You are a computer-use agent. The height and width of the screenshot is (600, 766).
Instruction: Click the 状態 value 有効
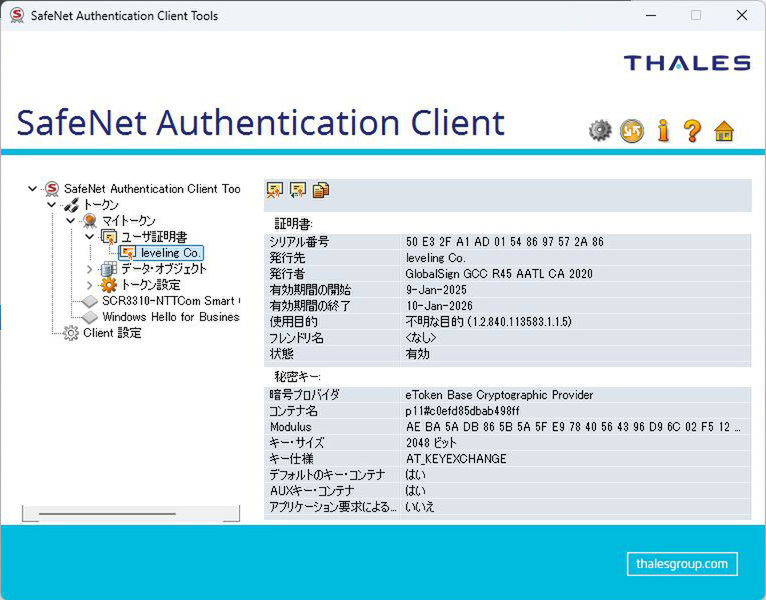pos(417,354)
